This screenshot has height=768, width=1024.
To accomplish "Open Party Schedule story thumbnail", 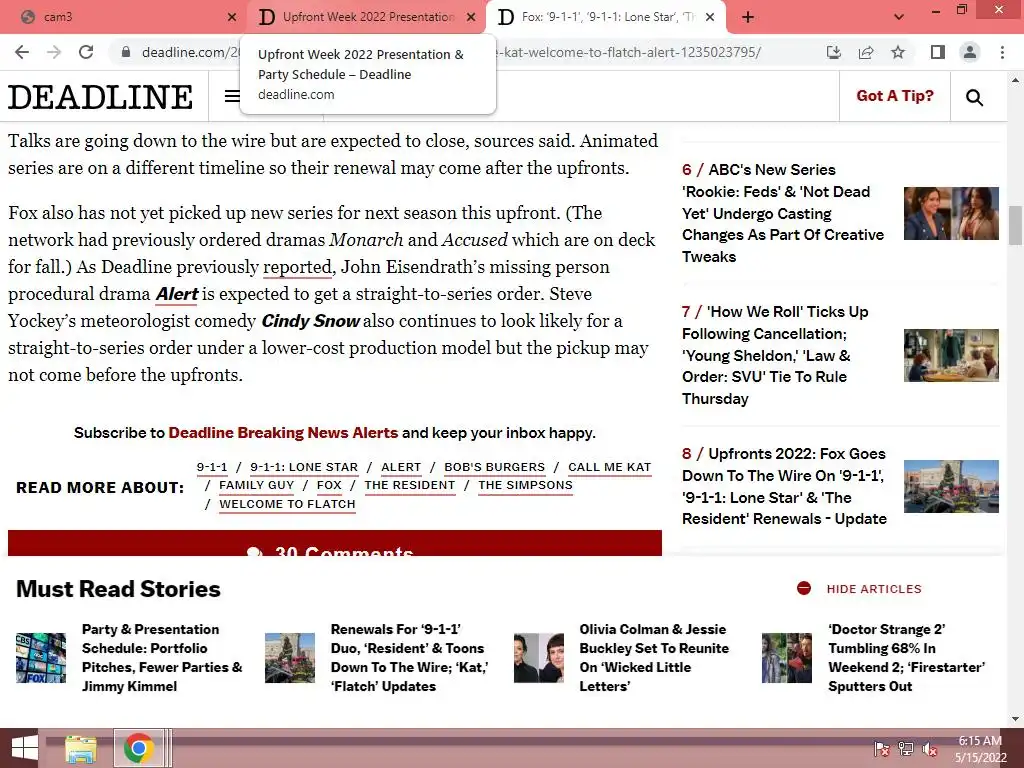I will coord(40,658).
